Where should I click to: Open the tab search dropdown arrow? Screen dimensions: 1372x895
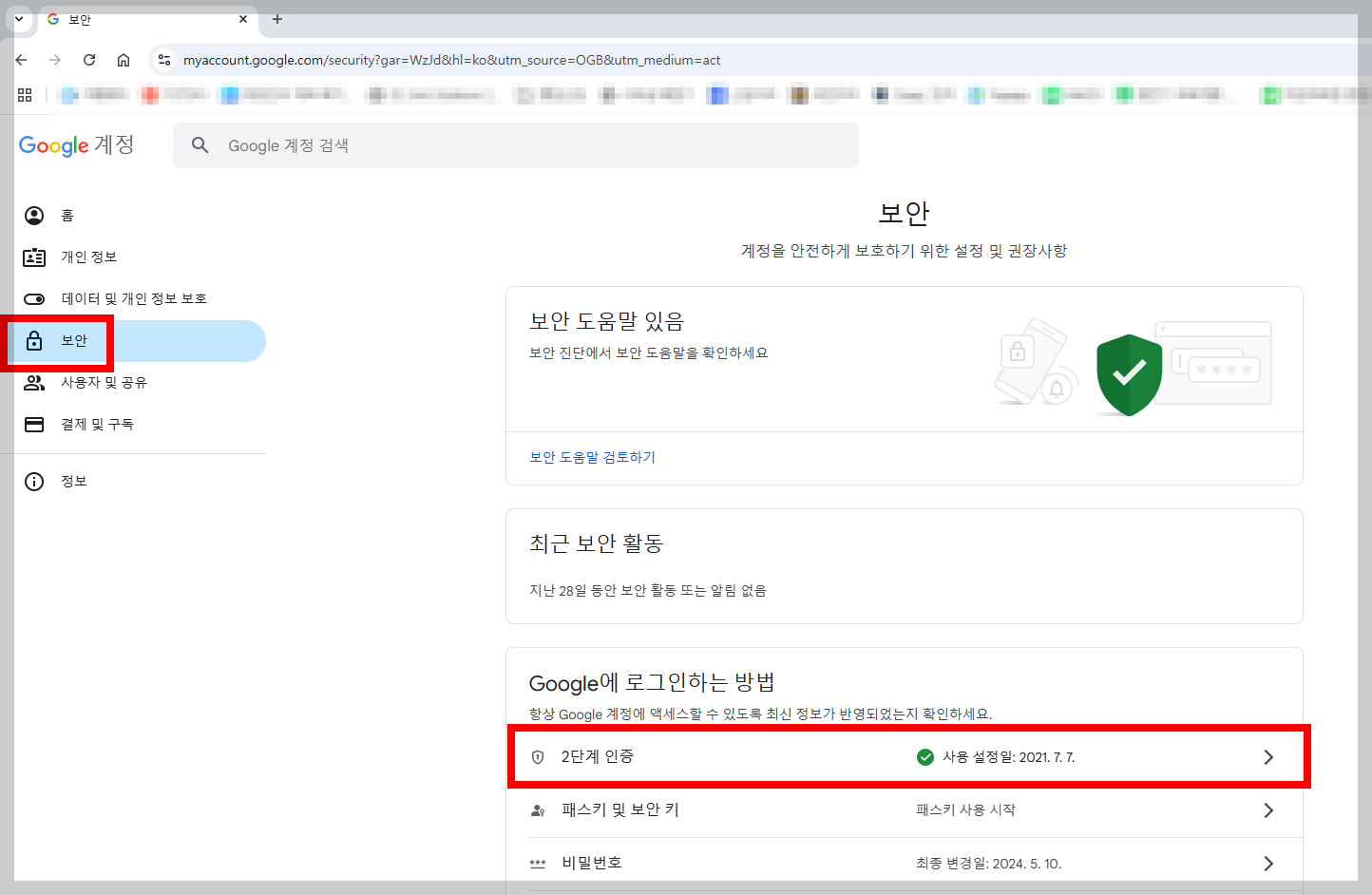click(19, 19)
